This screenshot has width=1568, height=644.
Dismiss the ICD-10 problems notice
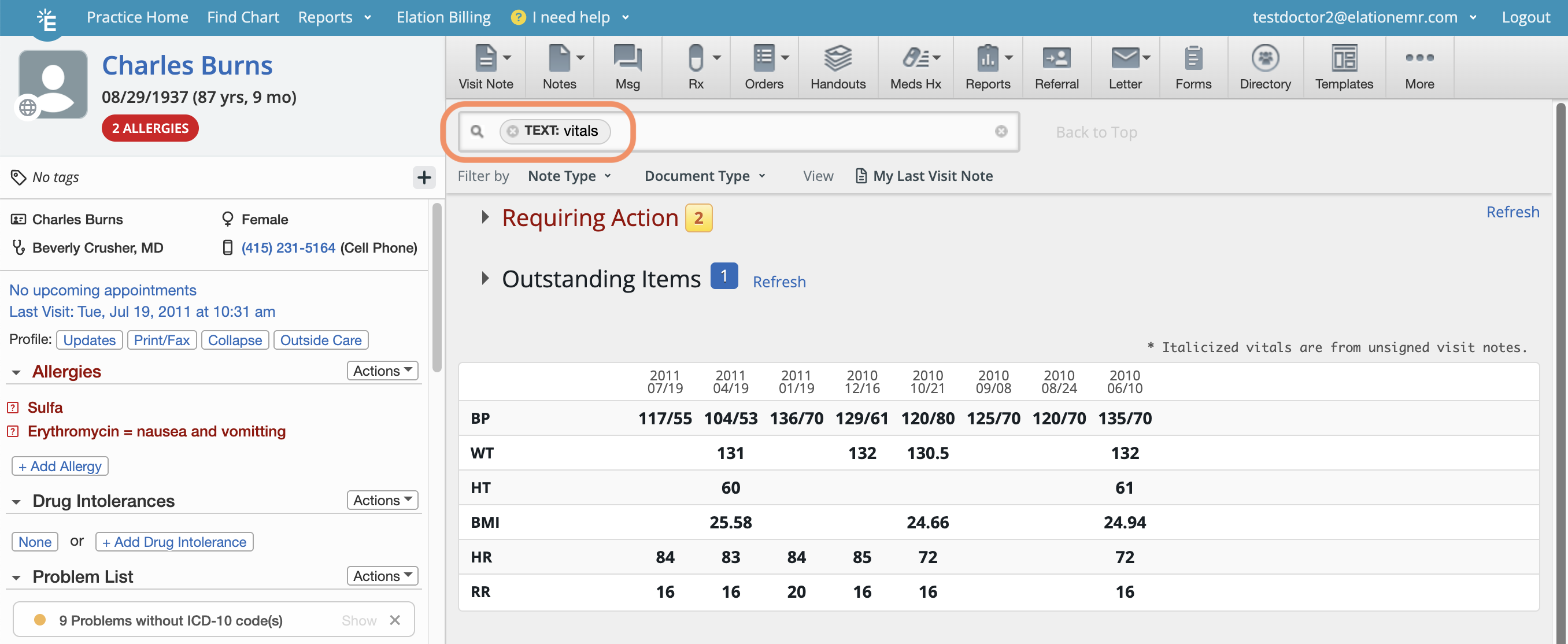pos(394,620)
